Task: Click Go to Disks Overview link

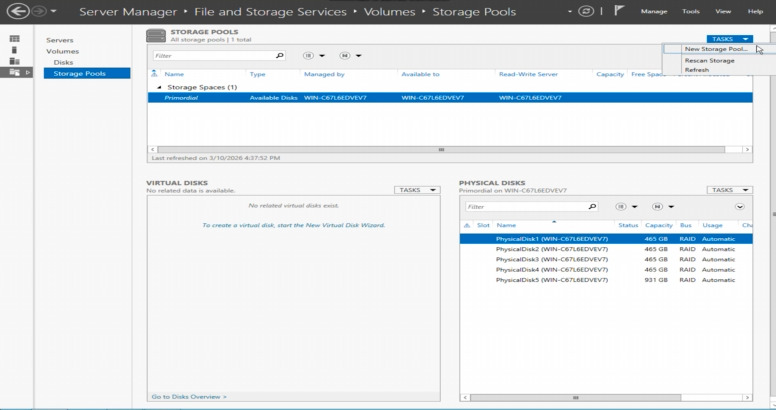Action: 189,397
